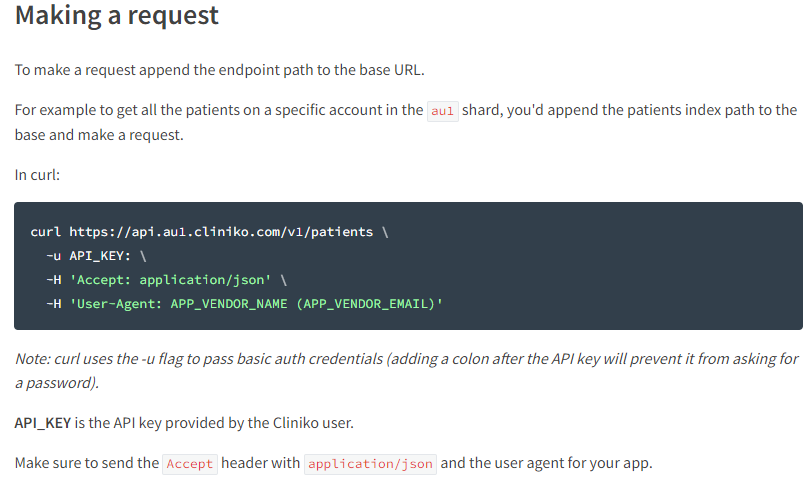
Task: Click the word 'curl' starting the command
Action: pyautogui.click(x=46, y=232)
